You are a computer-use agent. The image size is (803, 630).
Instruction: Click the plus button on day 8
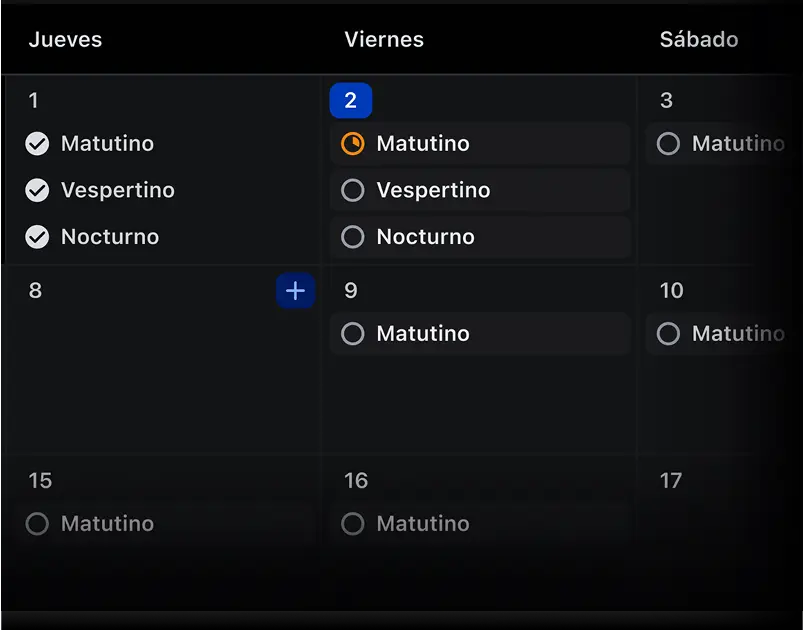(295, 291)
